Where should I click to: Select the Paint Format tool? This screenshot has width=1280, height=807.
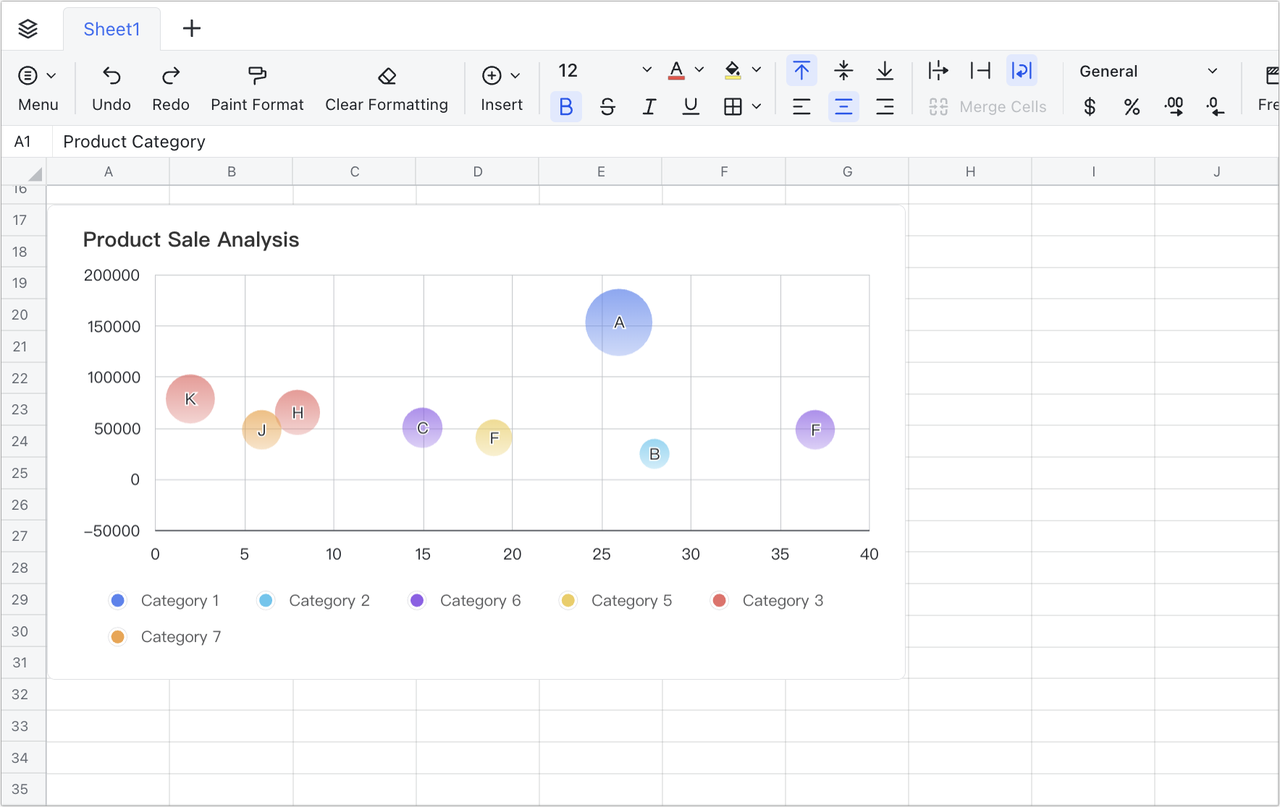click(x=257, y=76)
